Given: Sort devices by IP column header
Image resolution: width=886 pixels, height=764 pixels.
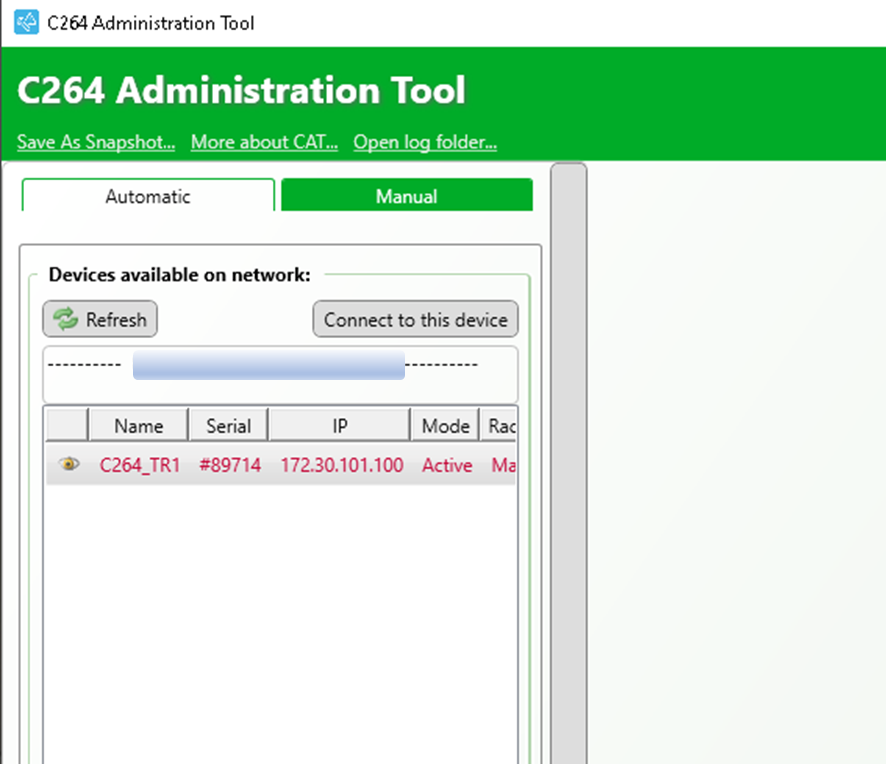Looking at the screenshot, I should pyautogui.click(x=340, y=425).
